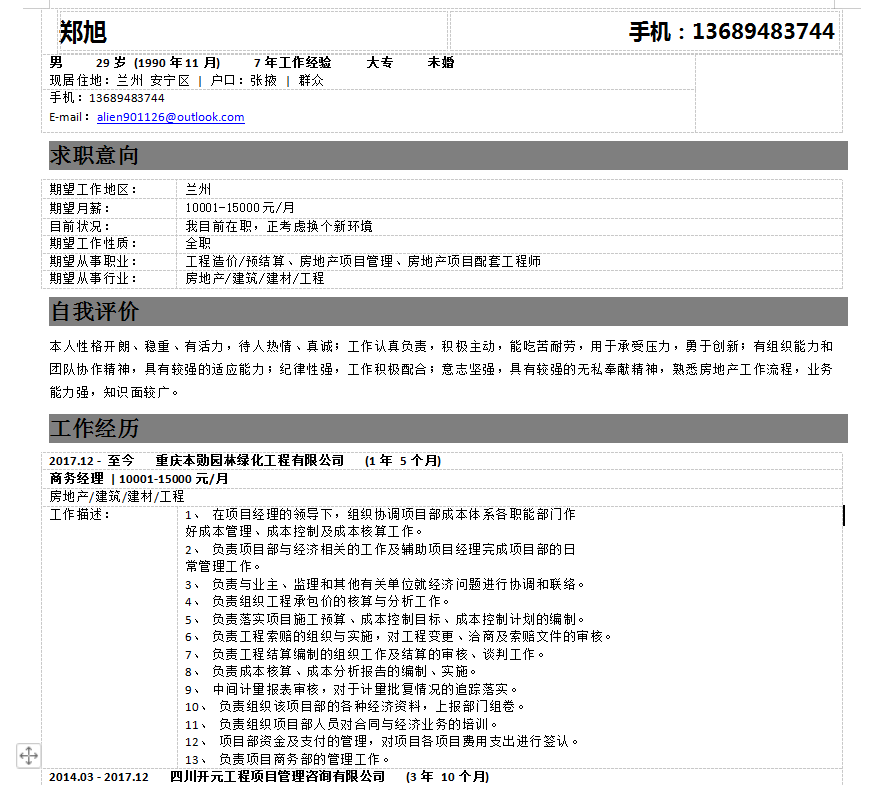Click the company name 重庆本勋园林绿化工程有限公司

[x=249, y=461]
